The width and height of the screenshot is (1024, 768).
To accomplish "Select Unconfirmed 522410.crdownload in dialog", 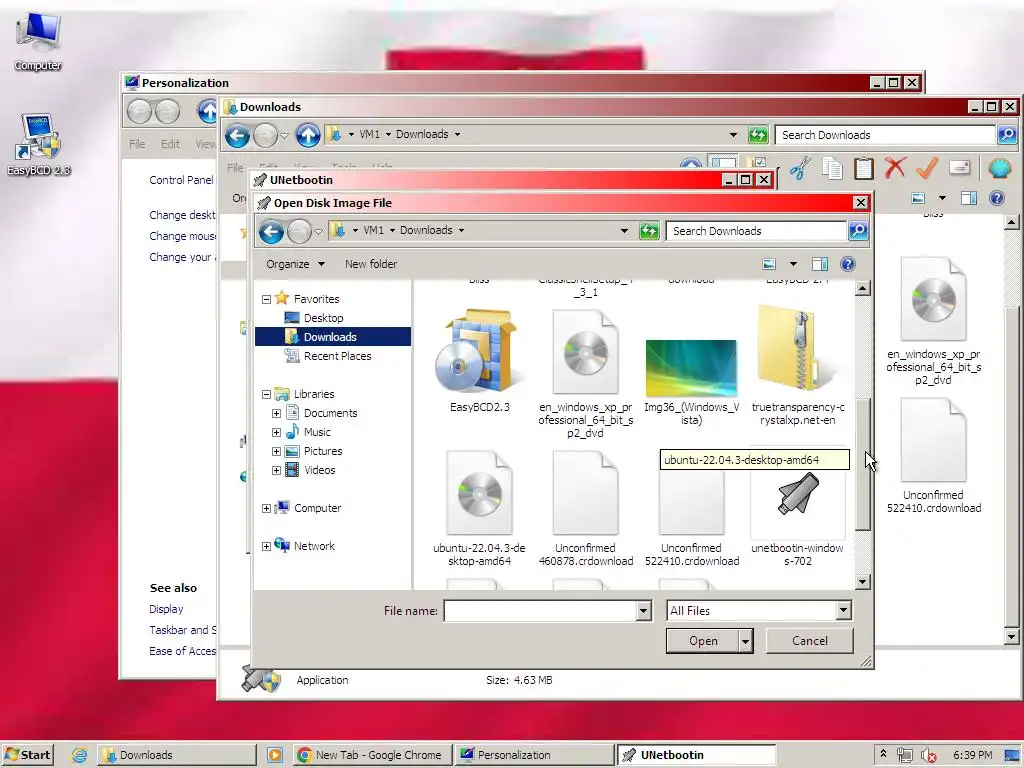I will point(692,516).
